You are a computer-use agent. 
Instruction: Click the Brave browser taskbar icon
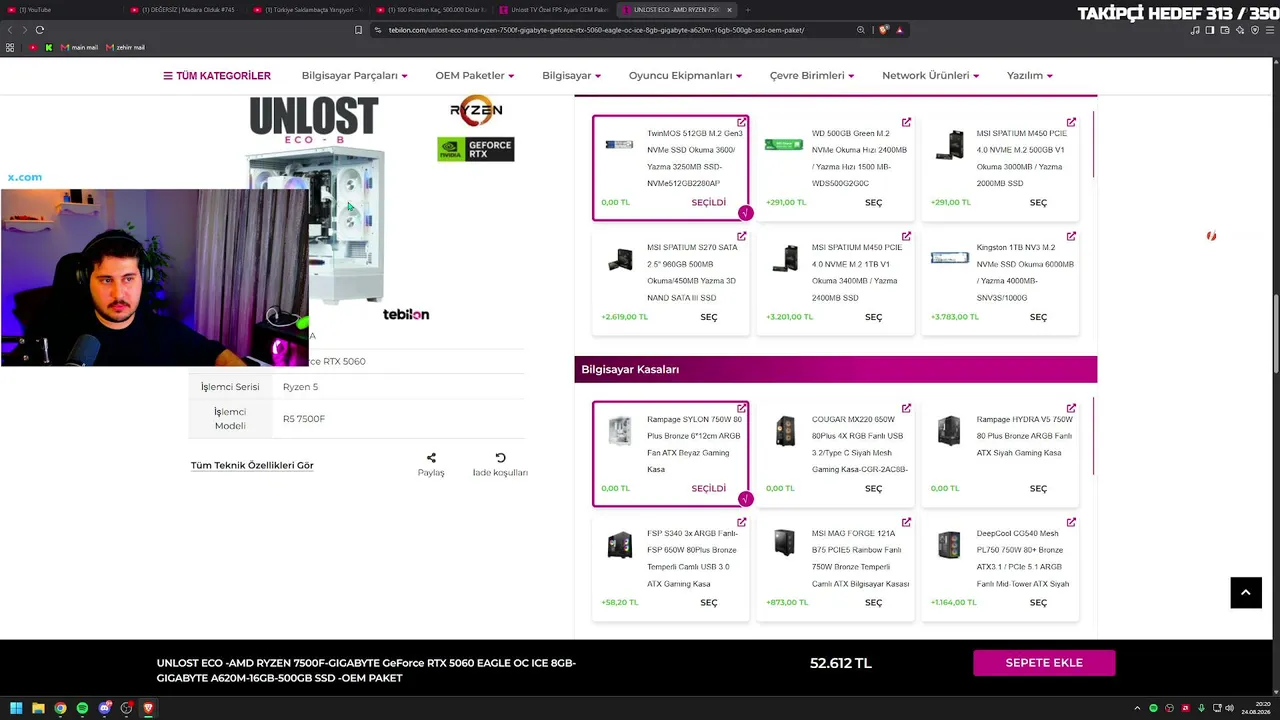[148, 708]
